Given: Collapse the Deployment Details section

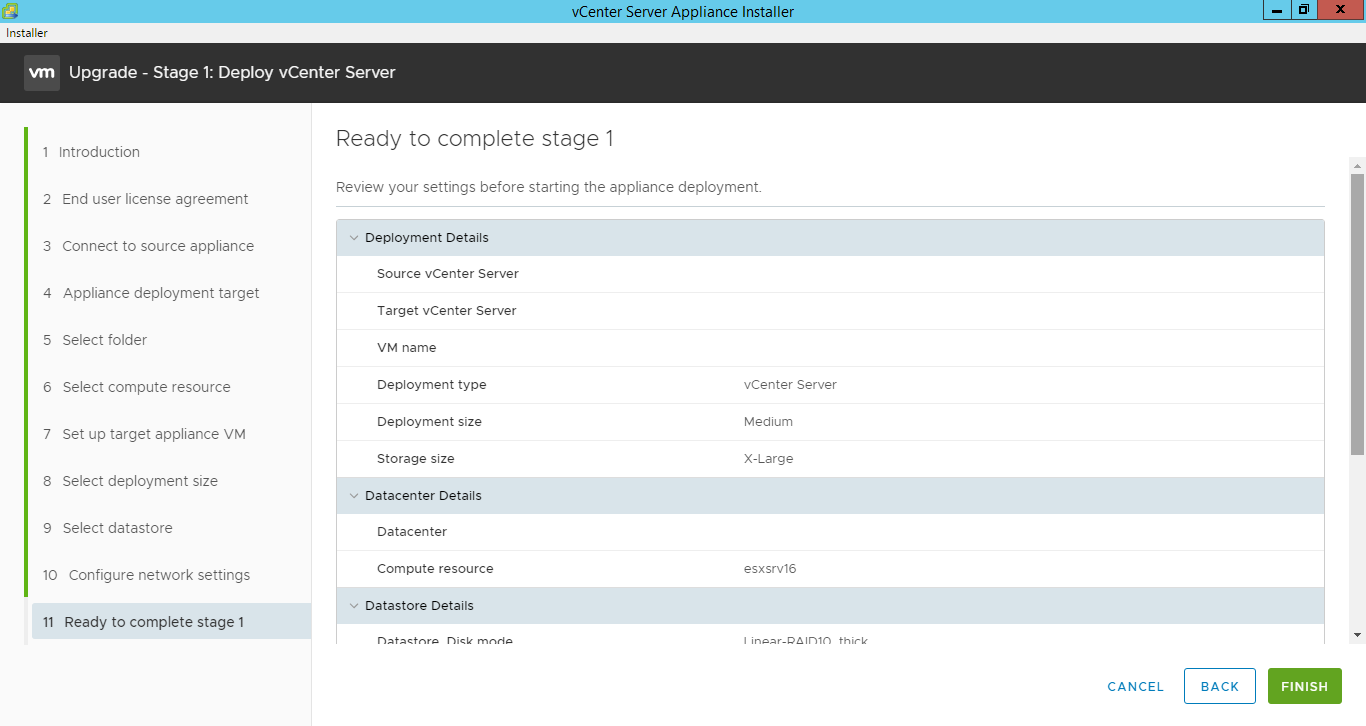Looking at the screenshot, I should [x=354, y=237].
